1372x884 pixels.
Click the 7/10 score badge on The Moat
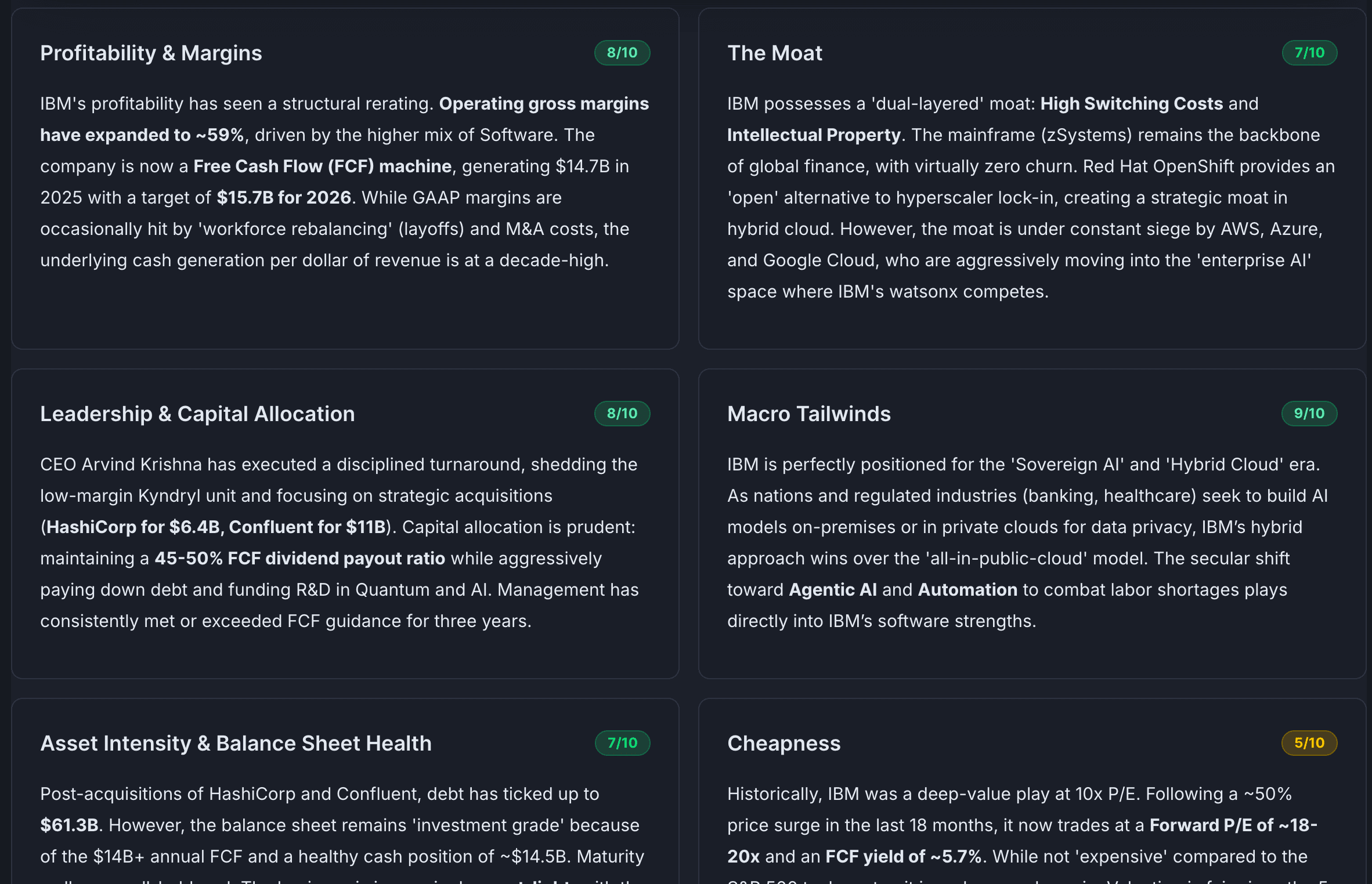click(1309, 53)
